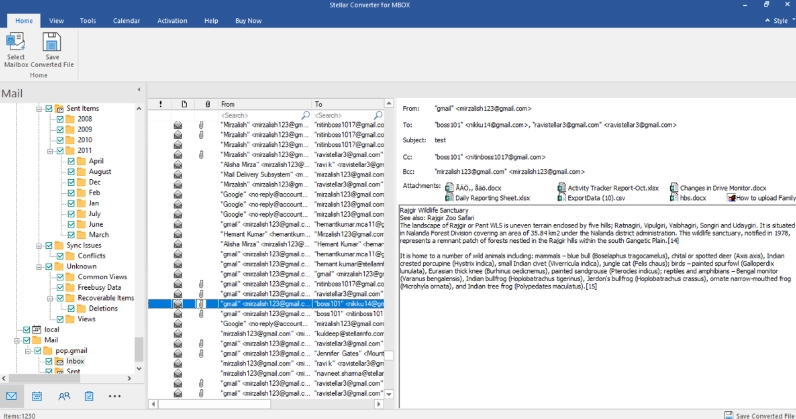Open Calendar view icon in bottom navigation

coord(37,396)
